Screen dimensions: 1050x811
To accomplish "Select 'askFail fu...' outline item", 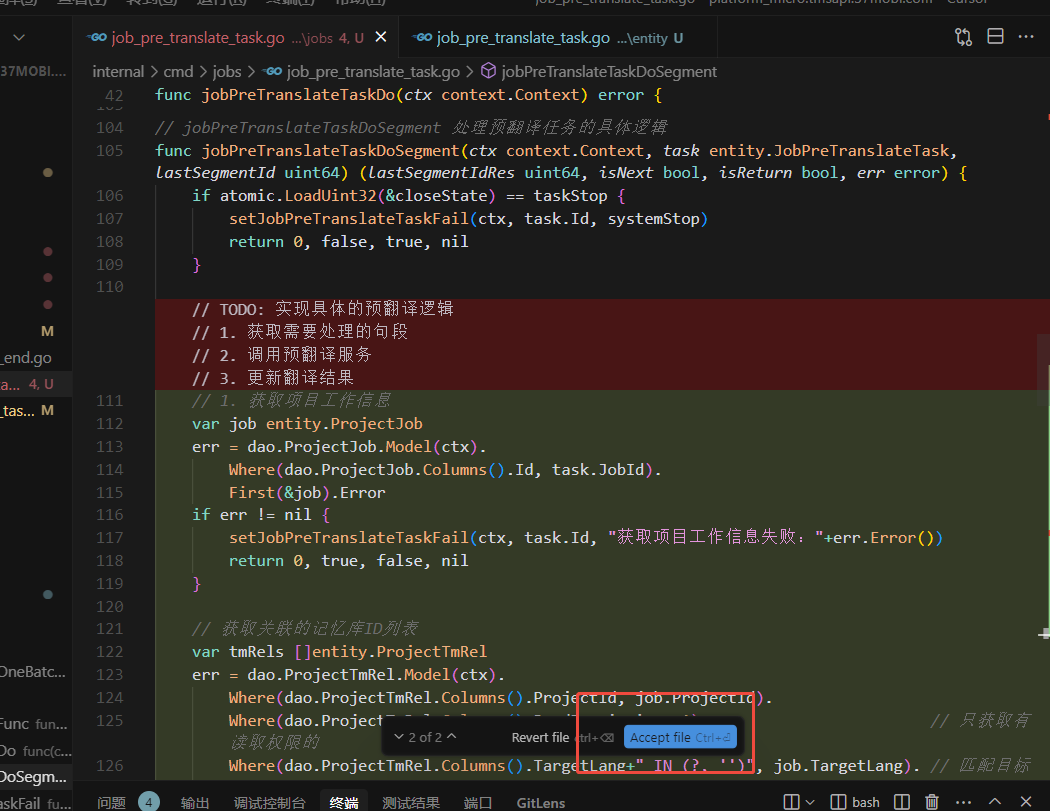I will pos(33,803).
